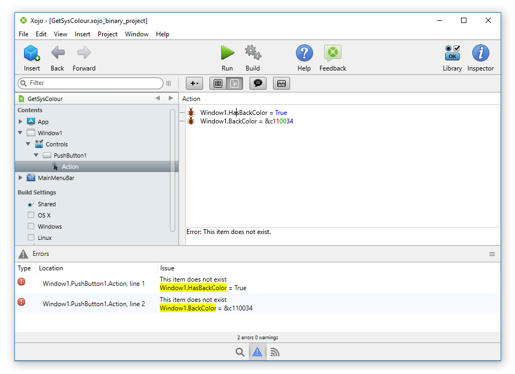Select the Controls item in navigator
Viewport: 515px width, 374px height.
click(57, 144)
